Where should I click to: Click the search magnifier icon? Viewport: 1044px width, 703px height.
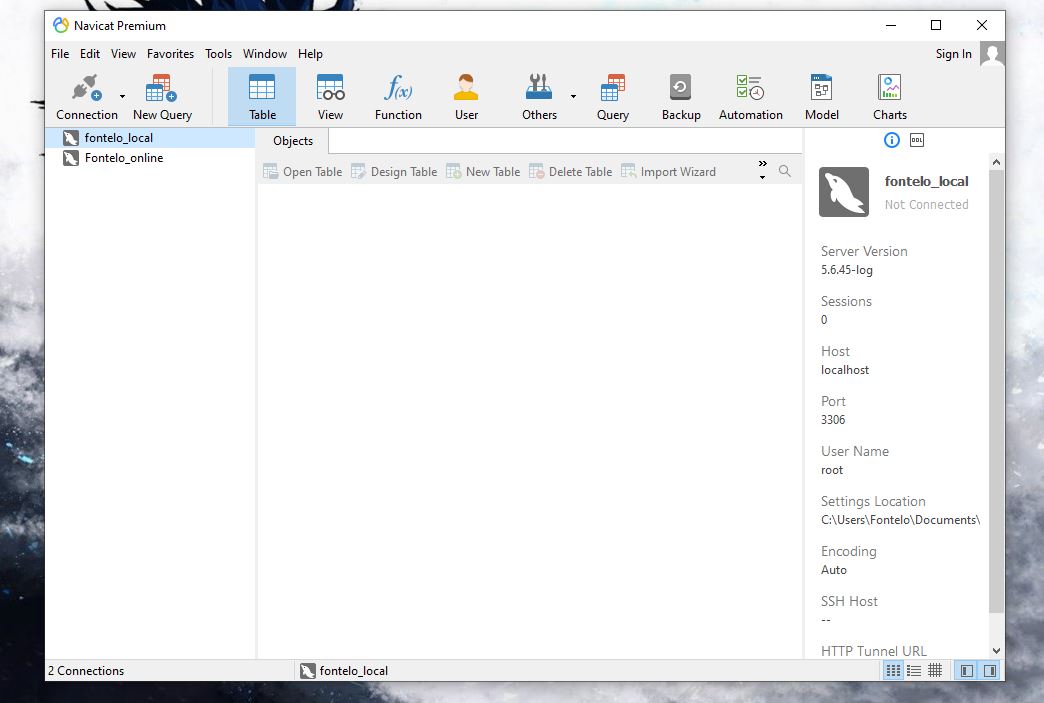click(x=785, y=171)
